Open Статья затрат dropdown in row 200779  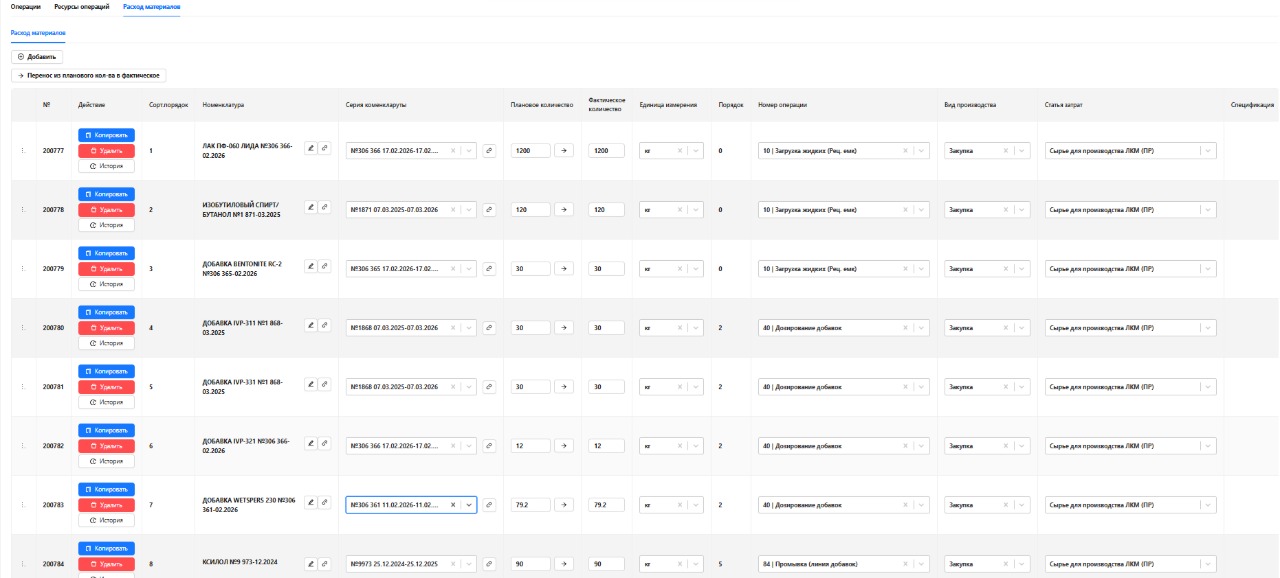(x=1207, y=269)
